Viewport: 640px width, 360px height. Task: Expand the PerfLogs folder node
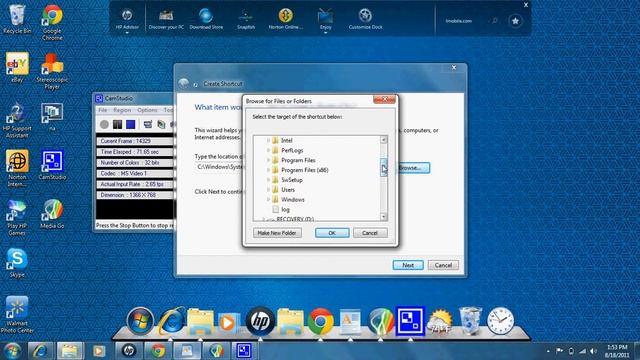click(268, 150)
